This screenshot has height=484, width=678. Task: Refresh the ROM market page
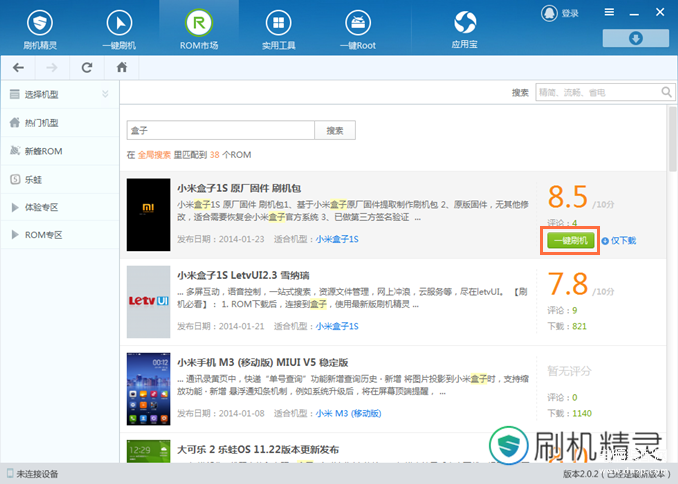pos(87,67)
